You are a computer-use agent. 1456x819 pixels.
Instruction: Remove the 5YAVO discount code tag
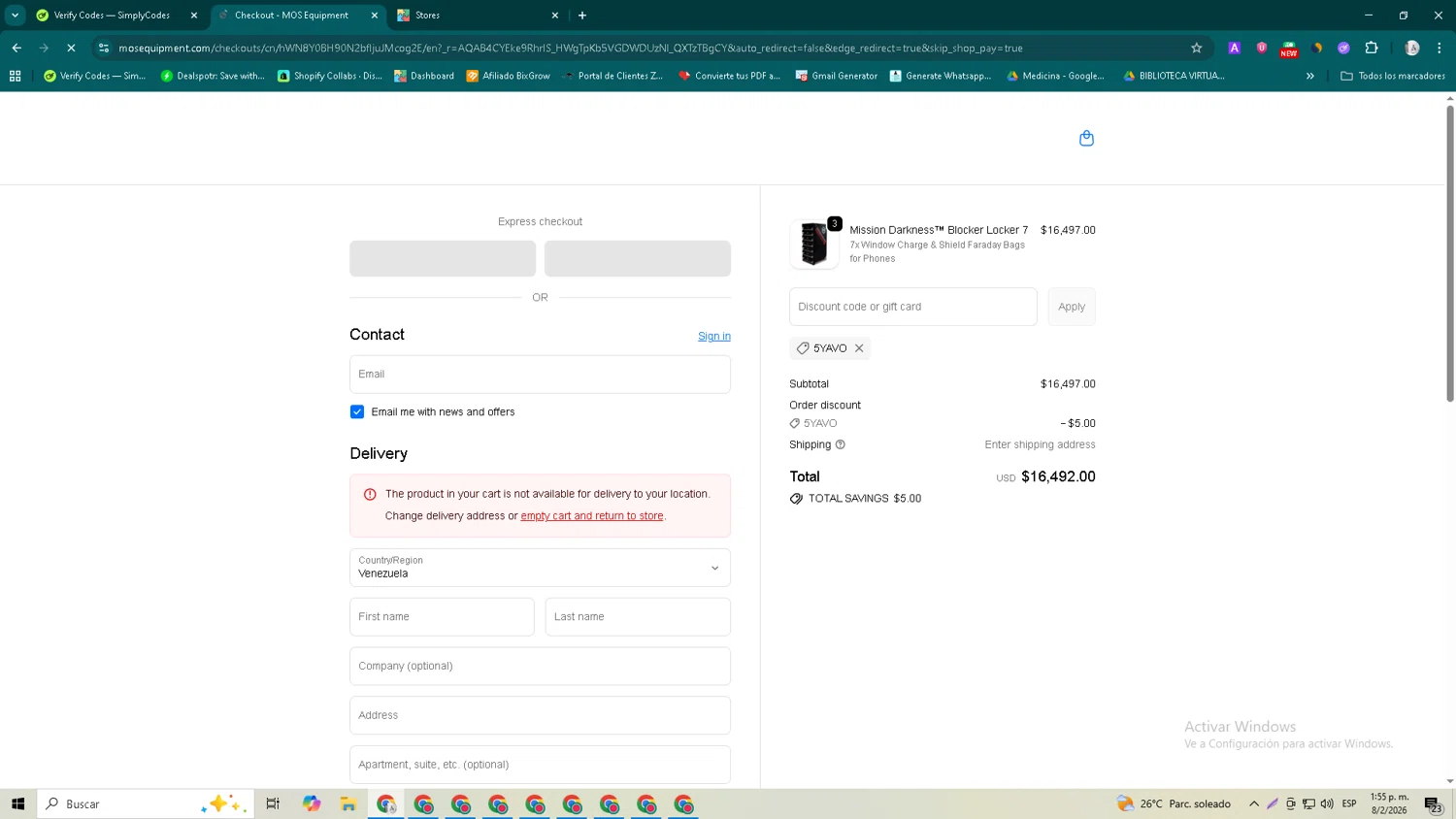(859, 348)
